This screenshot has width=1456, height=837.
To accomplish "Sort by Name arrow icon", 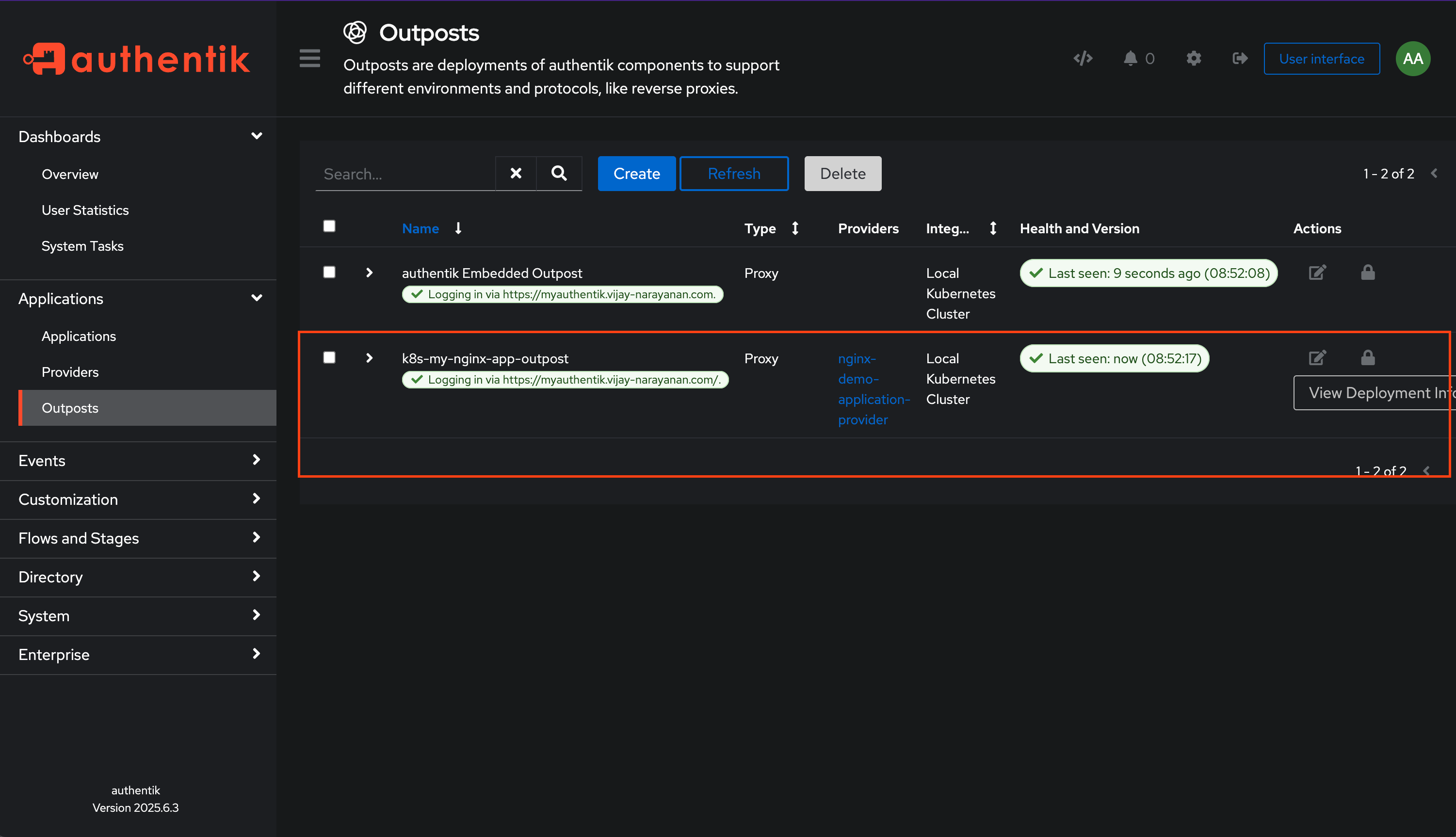I will pyautogui.click(x=458, y=228).
